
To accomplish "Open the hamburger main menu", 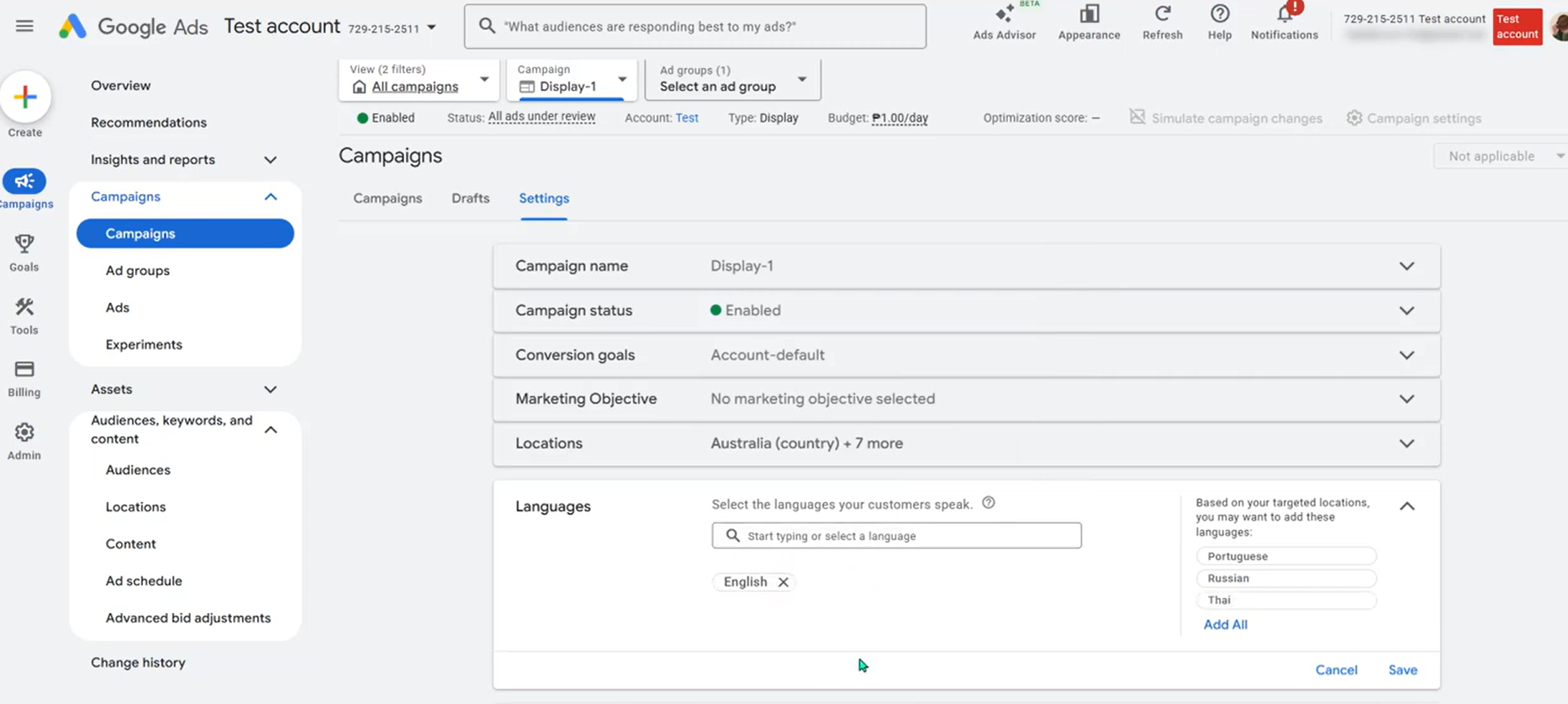I will coord(24,26).
